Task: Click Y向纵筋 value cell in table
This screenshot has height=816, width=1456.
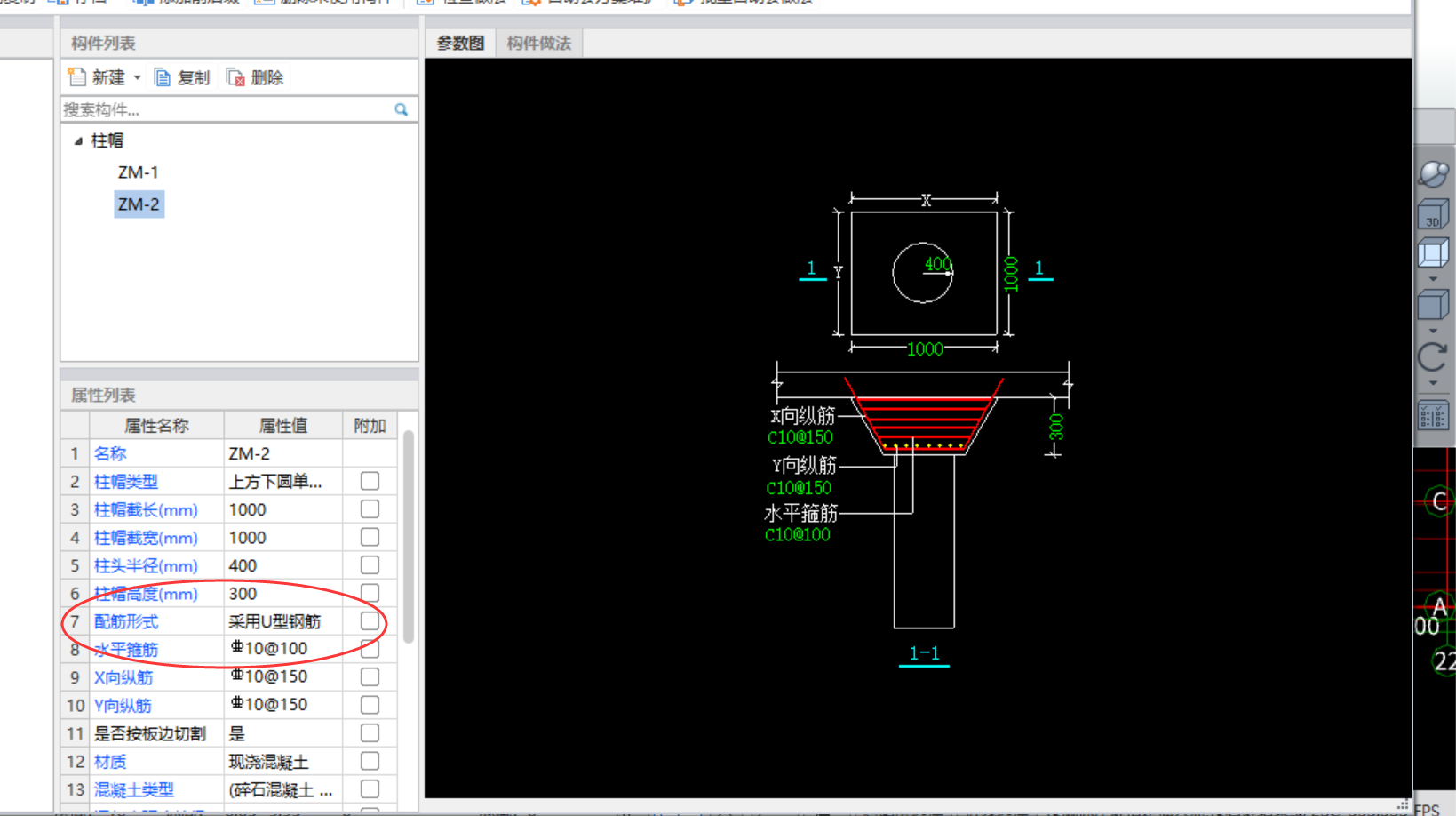Action: [282, 705]
